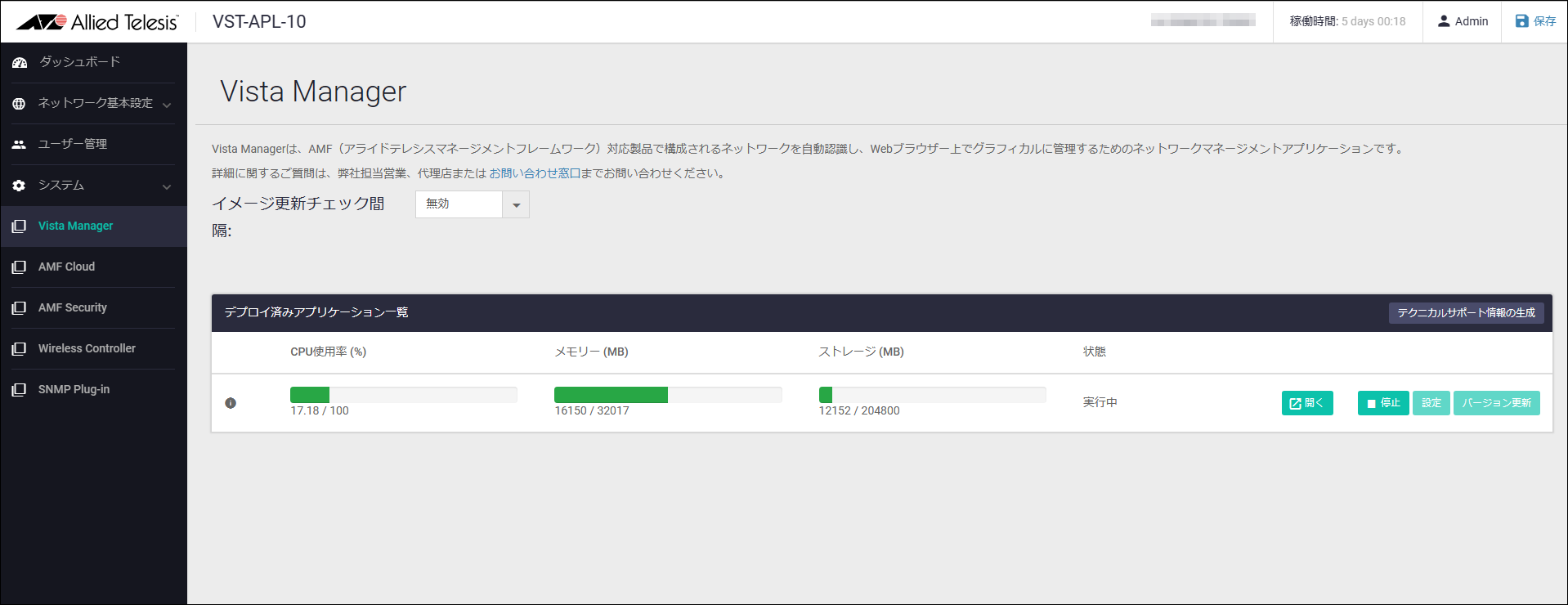The width and height of the screenshot is (1568, 605).
Task: Click the Vista Manager sidebar icon
Action: point(19,226)
